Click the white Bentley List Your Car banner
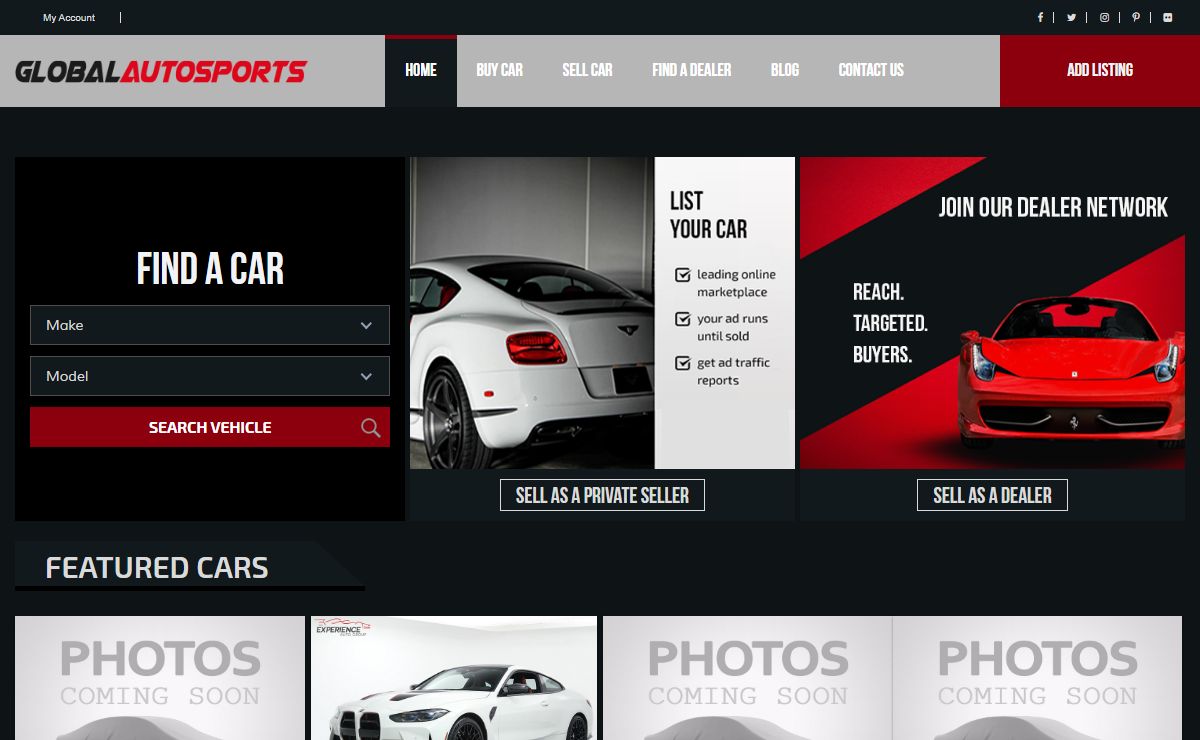This screenshot has height=740, width=1200. pos(602,313)
